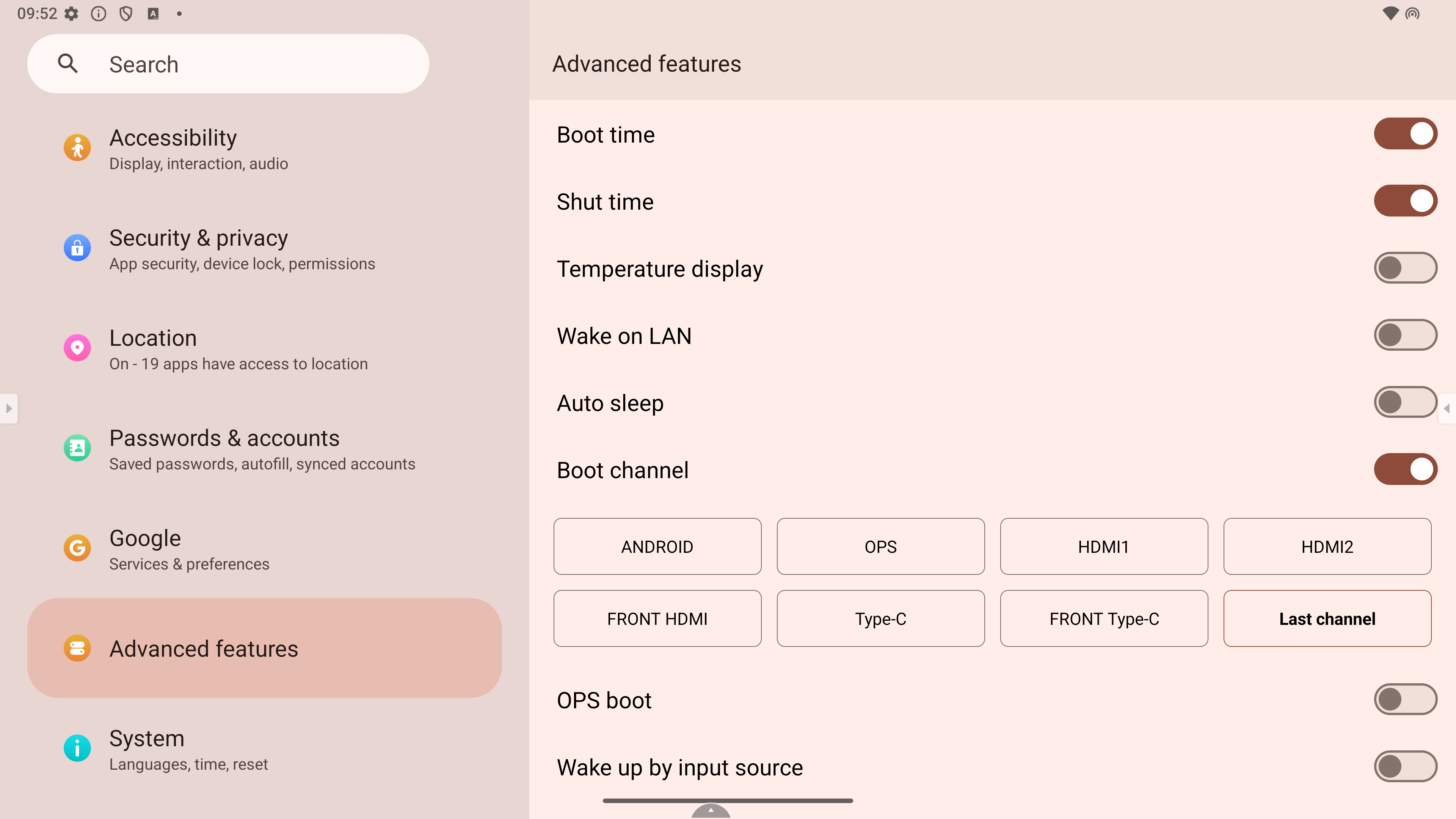Click the search magnifier icon
This screenshot has height=819, width=1456.
68,64
